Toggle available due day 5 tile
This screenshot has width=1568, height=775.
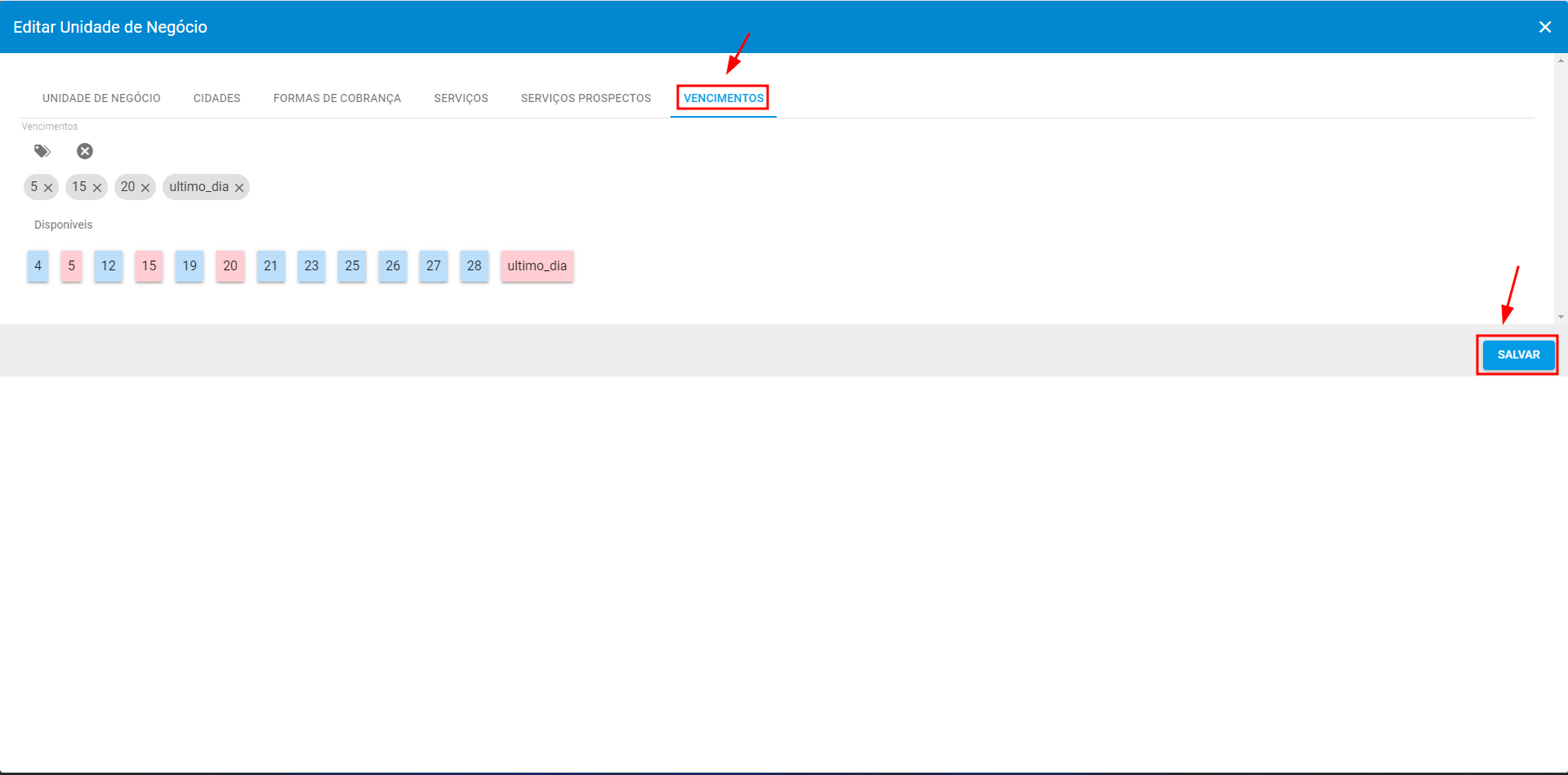tap(71, 266)
